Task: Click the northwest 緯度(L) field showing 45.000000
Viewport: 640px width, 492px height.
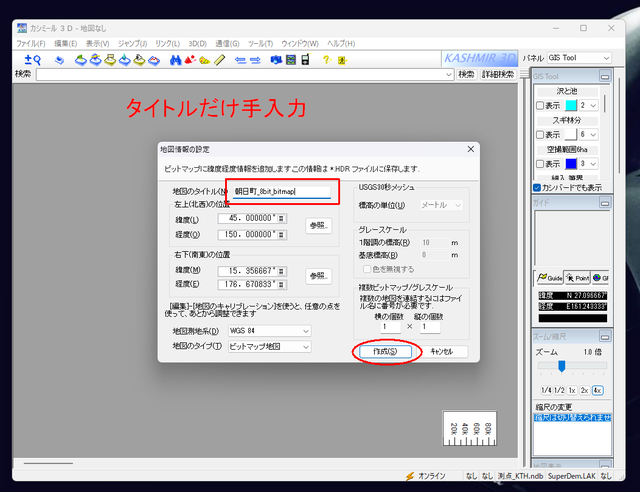Action: [252, 218]
